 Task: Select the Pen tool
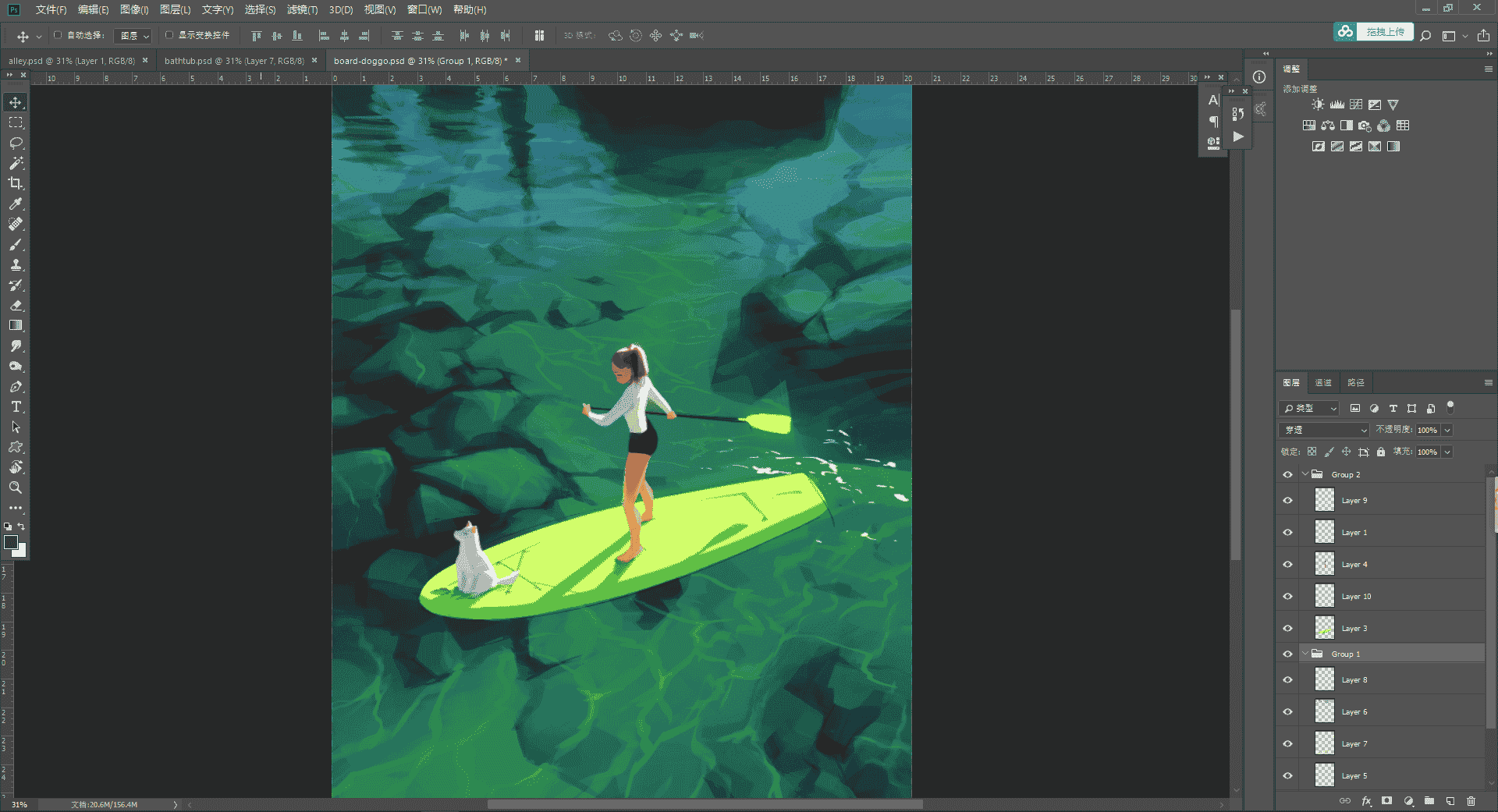[x=16, y=386]
